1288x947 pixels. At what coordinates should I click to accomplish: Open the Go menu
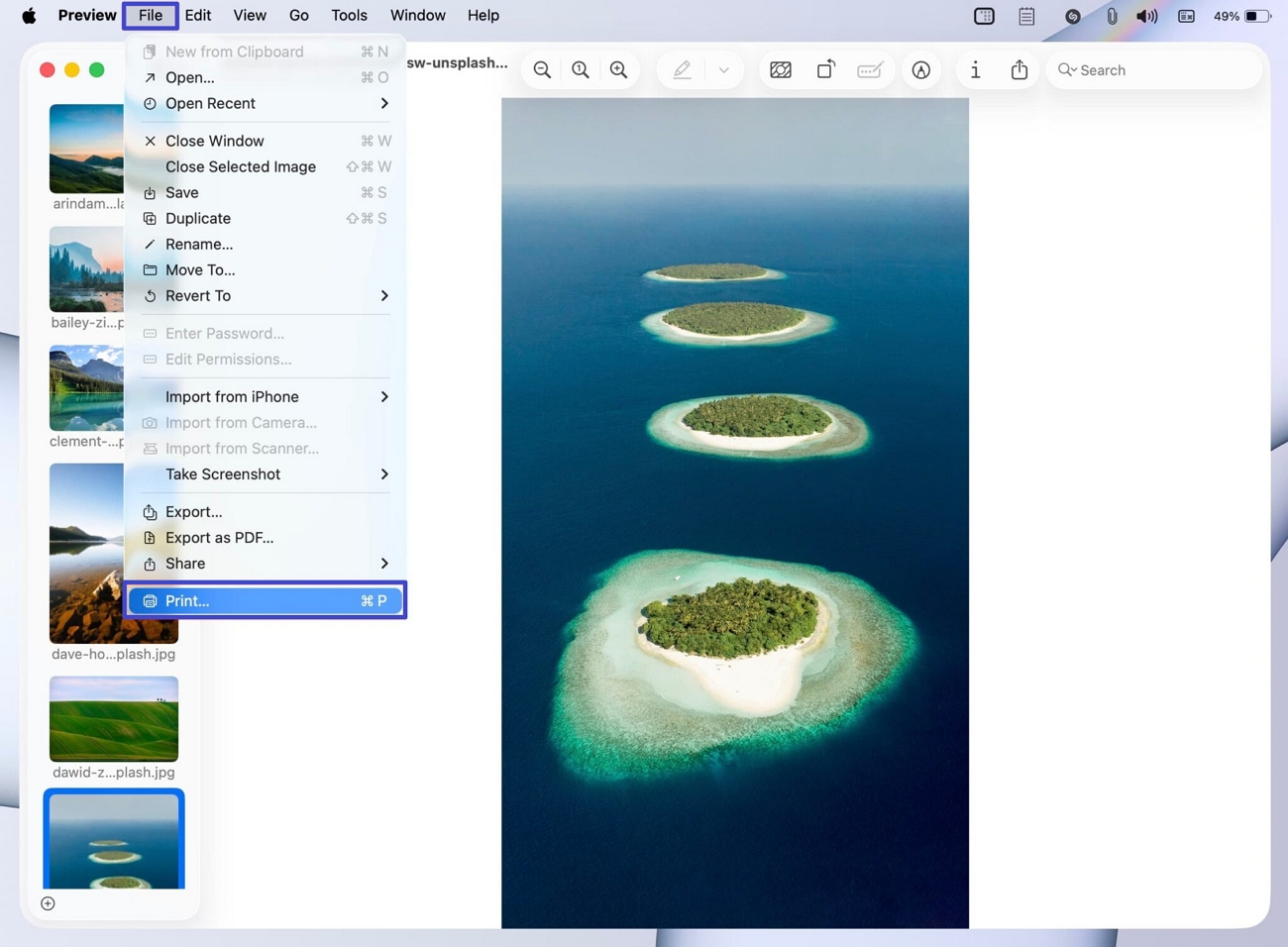point(298,16)
